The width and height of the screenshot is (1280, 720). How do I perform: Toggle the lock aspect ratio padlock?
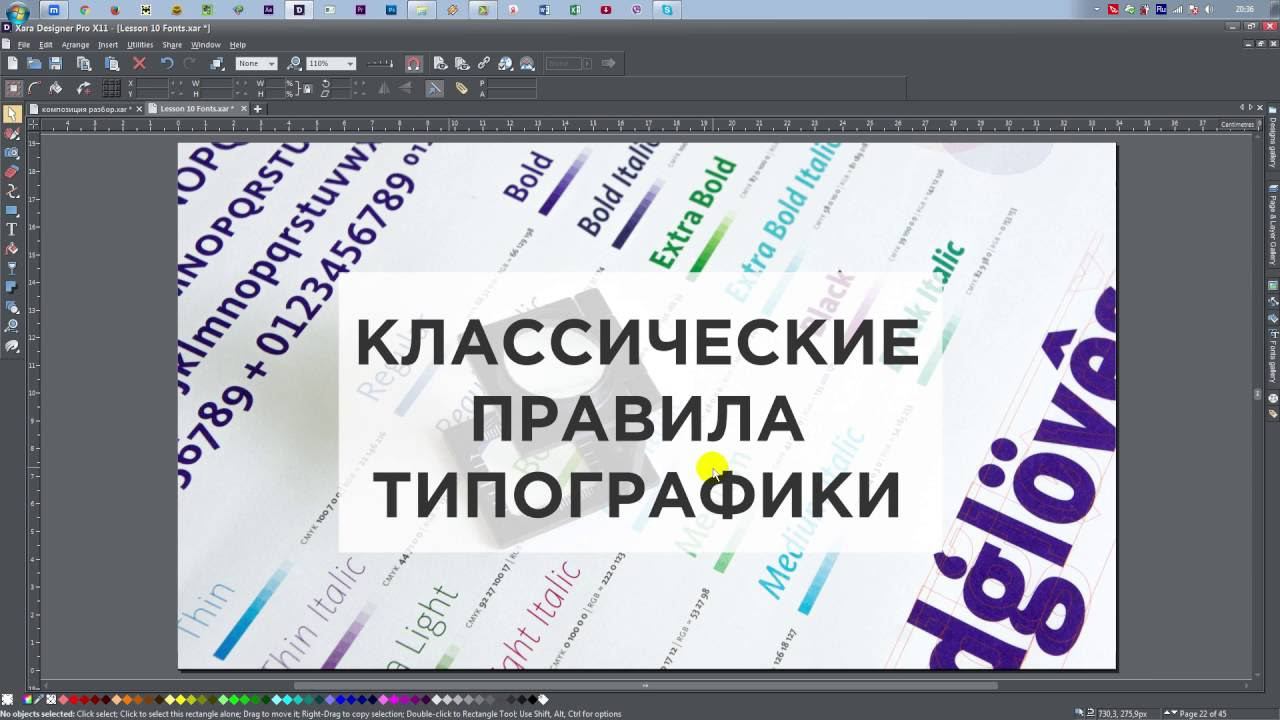[308, 88]
